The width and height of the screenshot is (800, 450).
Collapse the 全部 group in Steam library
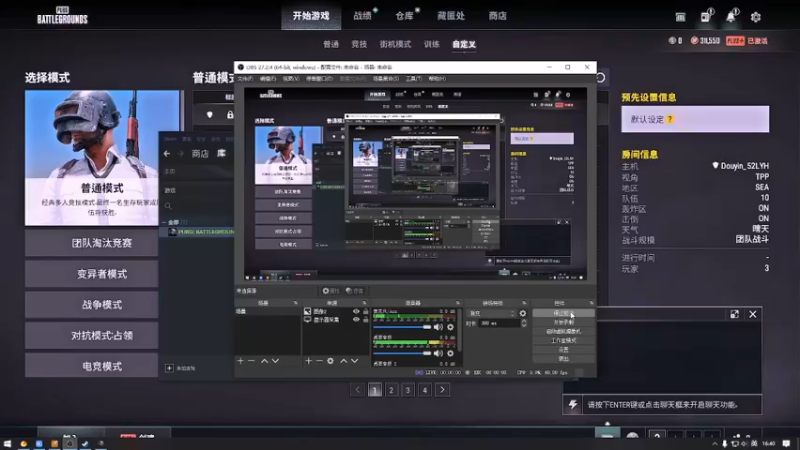click(x=164, y=222)
